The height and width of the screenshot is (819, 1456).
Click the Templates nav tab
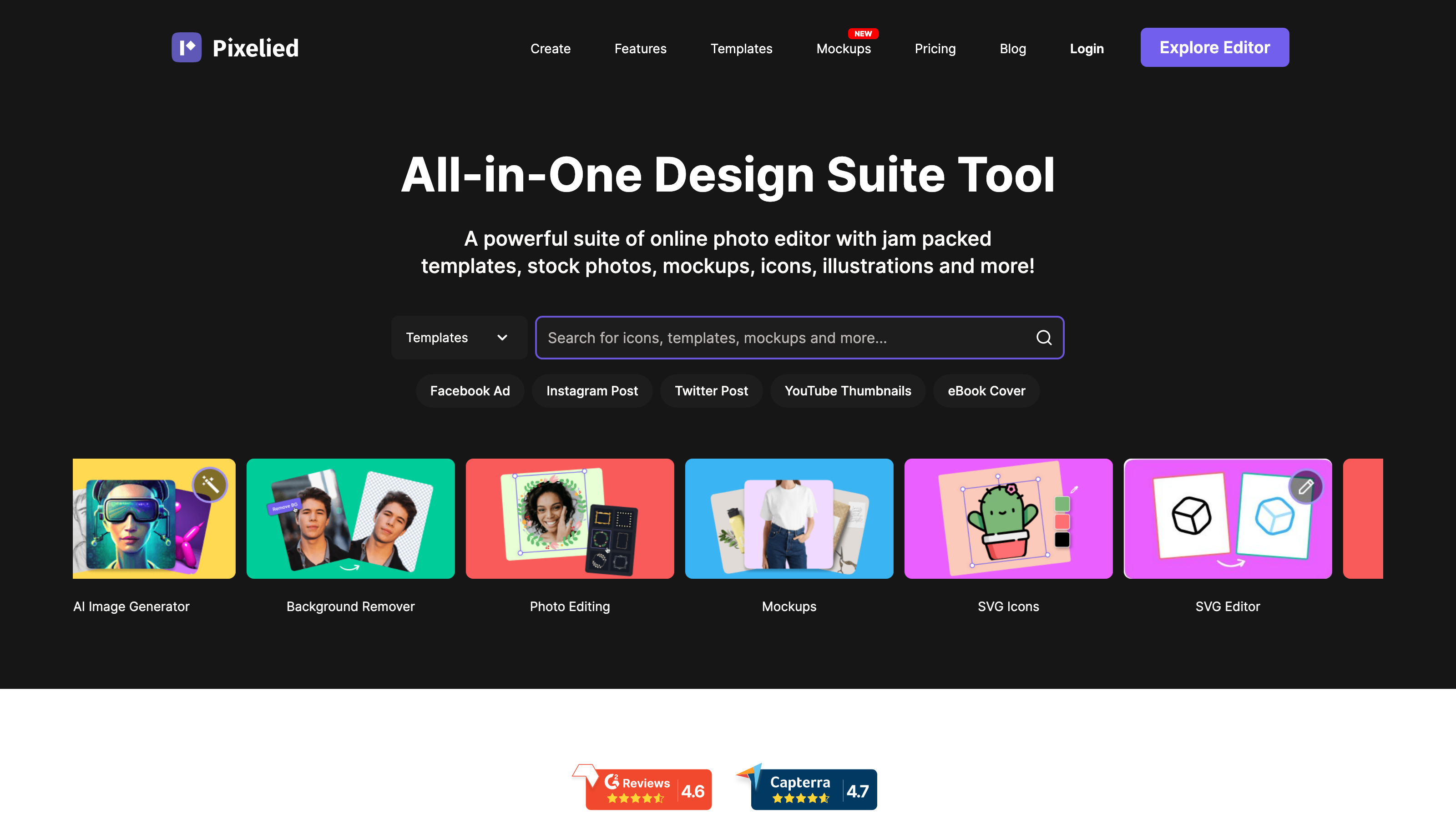[x=741, y=47]
